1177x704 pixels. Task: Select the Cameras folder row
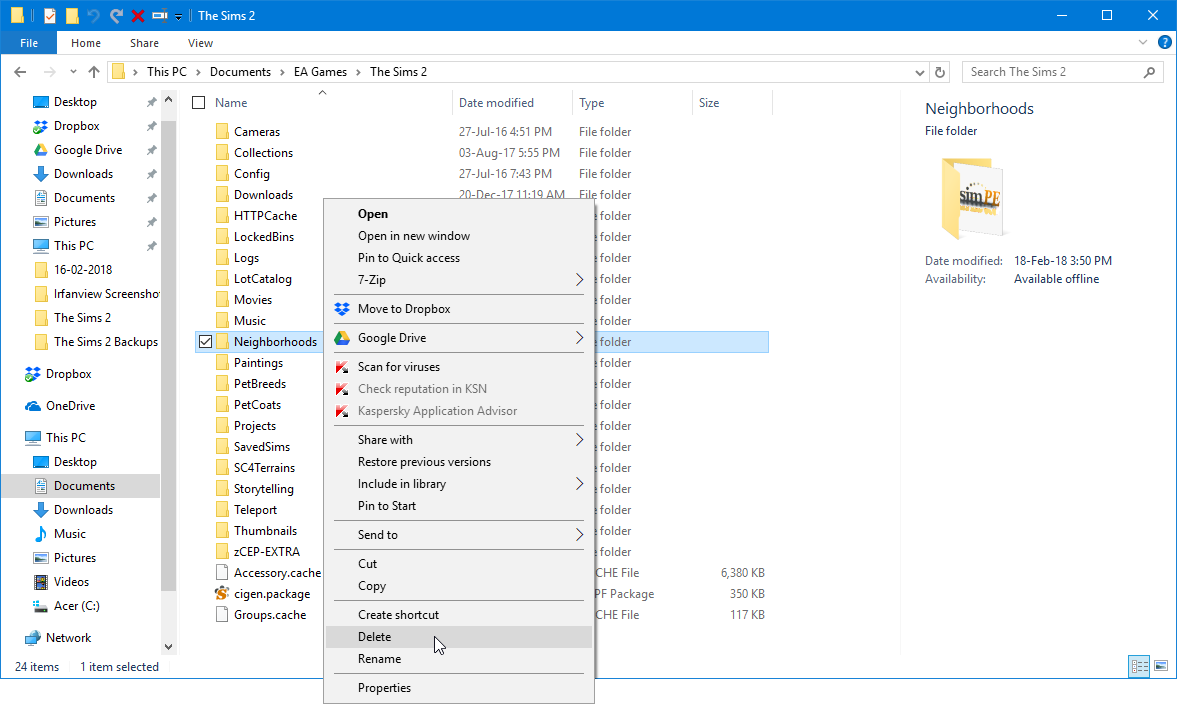[x=481, y=131]
